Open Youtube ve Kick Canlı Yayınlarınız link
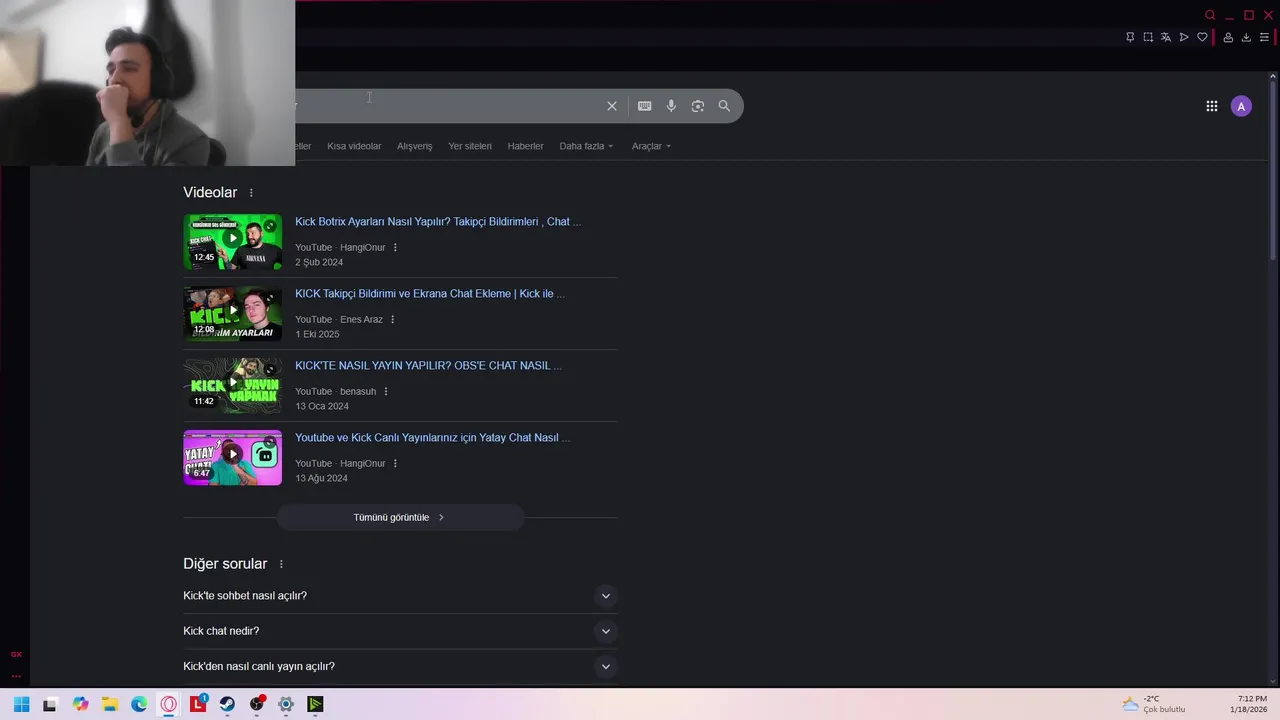Viewport: 1280px width, 720px height. coord(432,438)
